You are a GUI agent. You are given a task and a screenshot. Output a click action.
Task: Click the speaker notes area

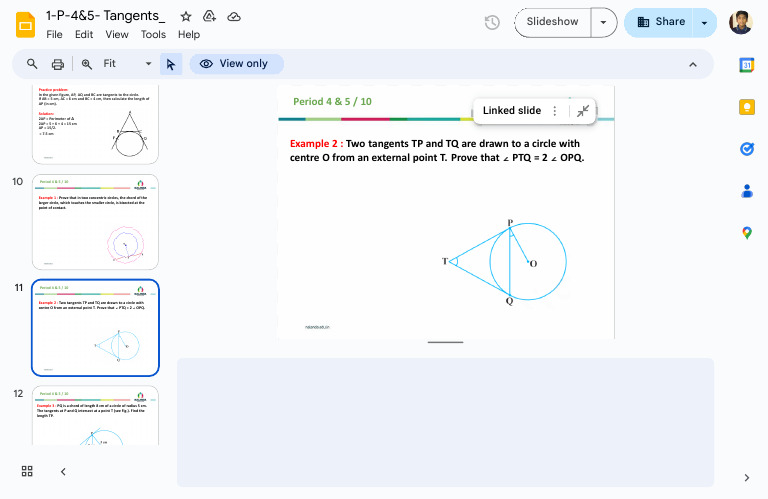tap(445, 422)
